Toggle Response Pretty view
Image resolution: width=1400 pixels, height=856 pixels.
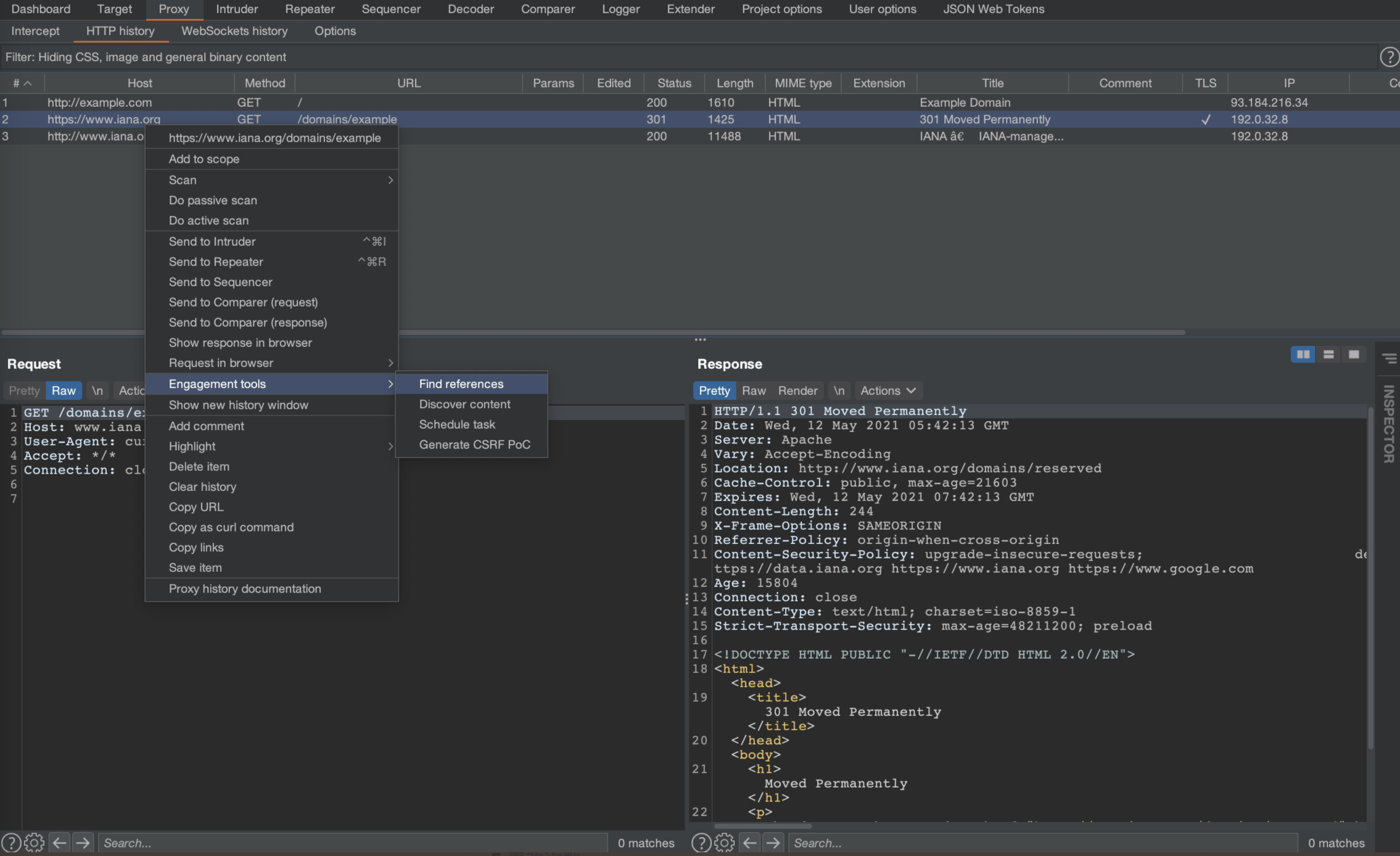[x=714, y=390]
